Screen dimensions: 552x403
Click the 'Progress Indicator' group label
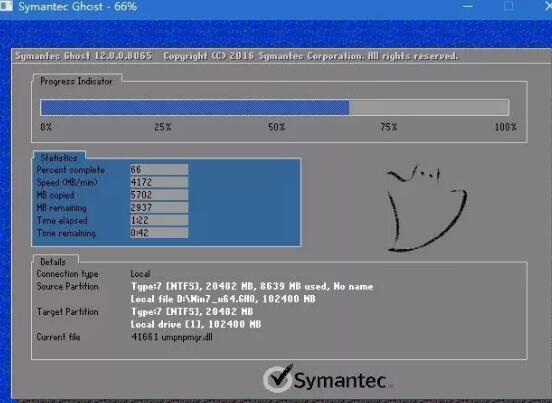pyautogui.click(x=76, y=81)
